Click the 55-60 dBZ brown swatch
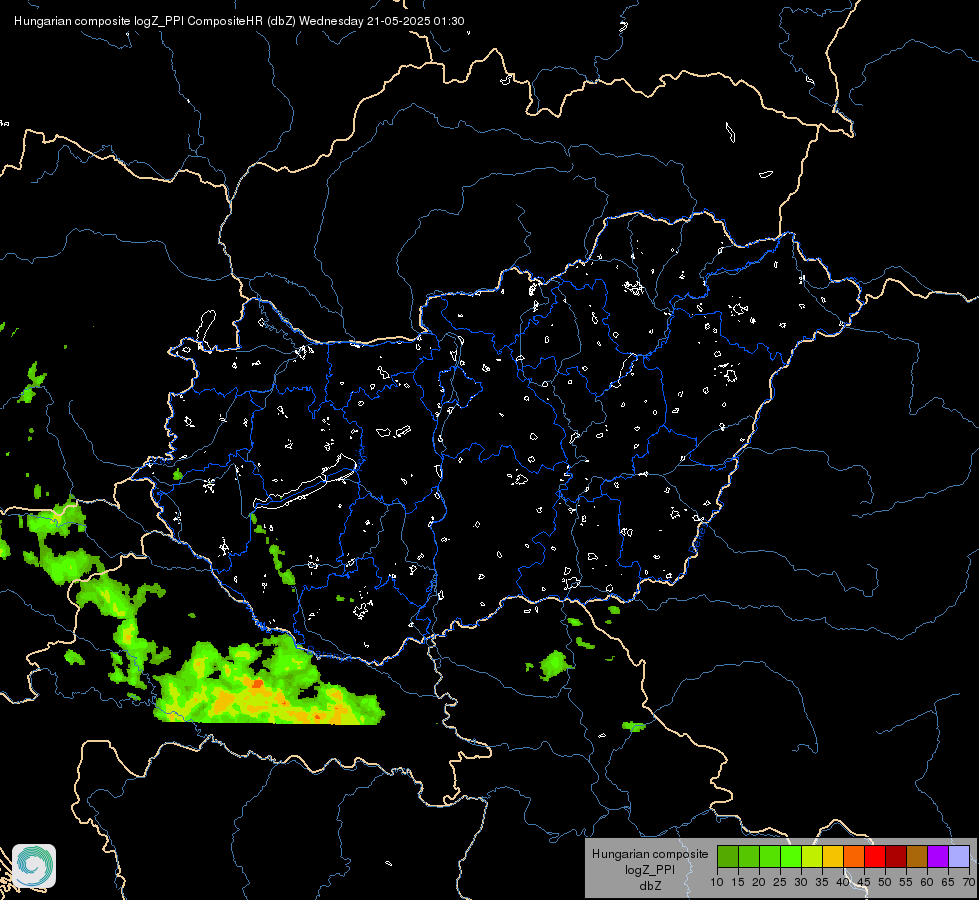 917,856
